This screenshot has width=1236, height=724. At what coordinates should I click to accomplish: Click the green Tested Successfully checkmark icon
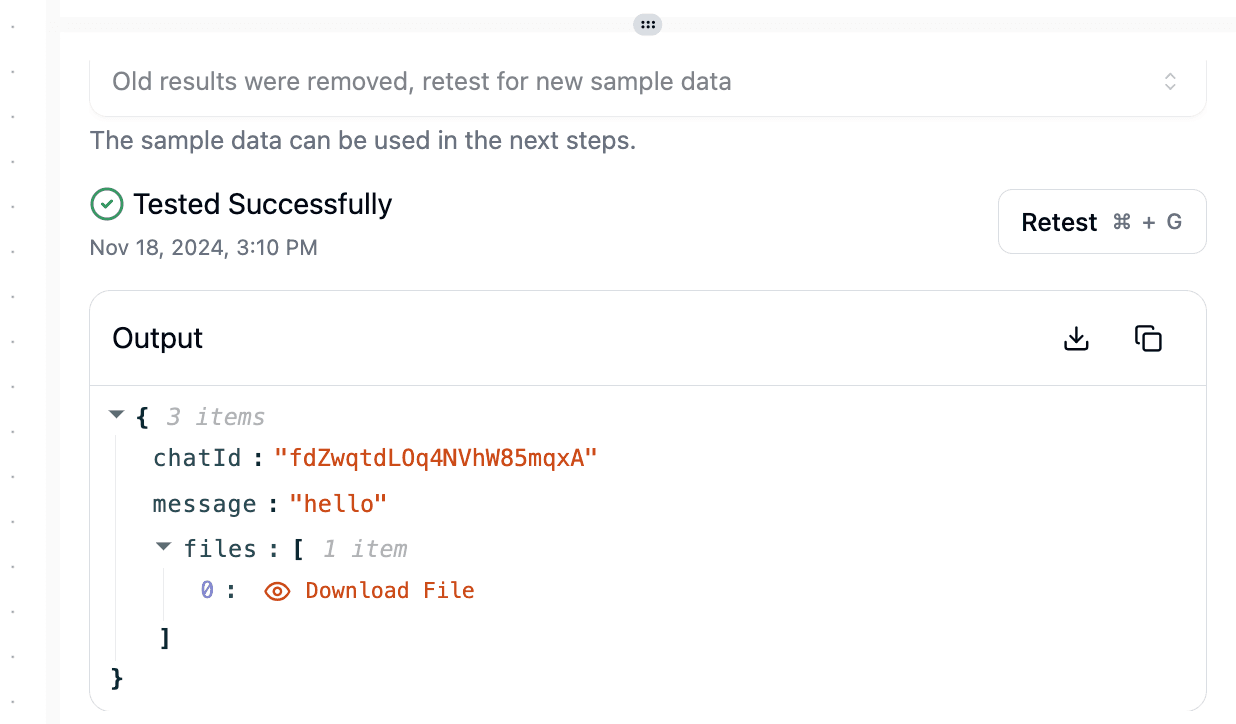click(x=106, y=204)
